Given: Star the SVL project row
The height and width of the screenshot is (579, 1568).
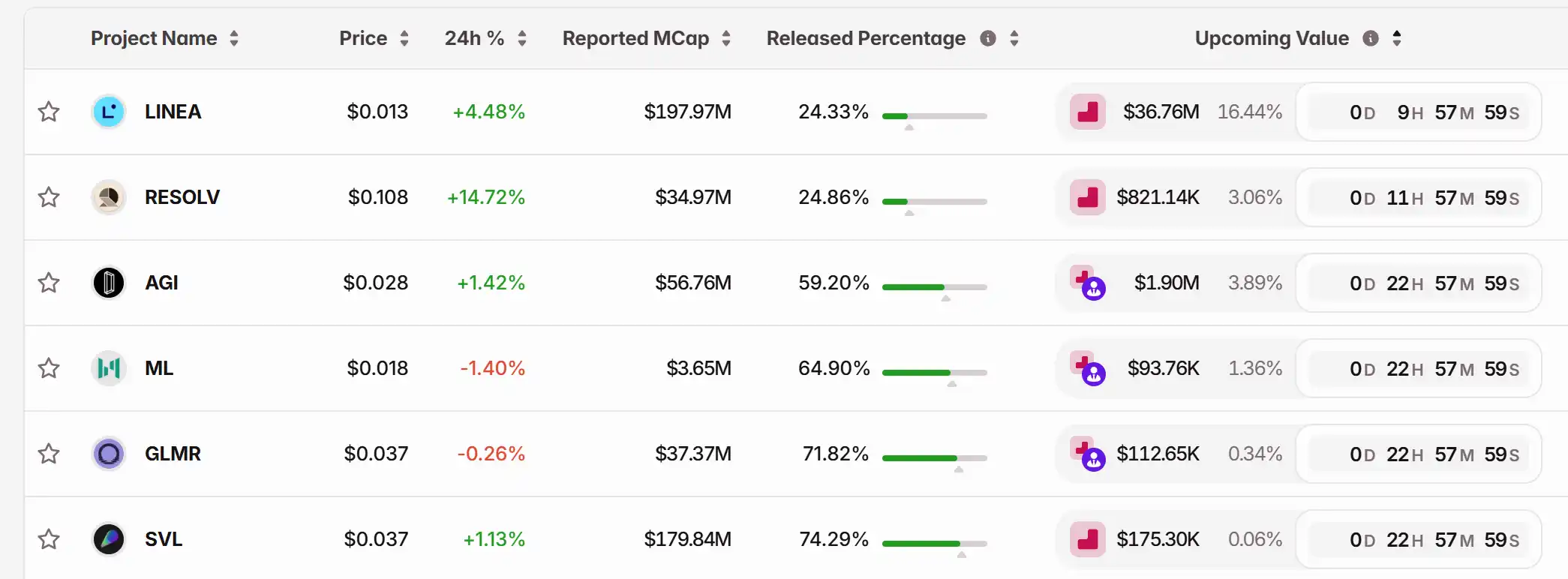Looking at the screenshot, I should pyautogui.click(x=49, y=539).
